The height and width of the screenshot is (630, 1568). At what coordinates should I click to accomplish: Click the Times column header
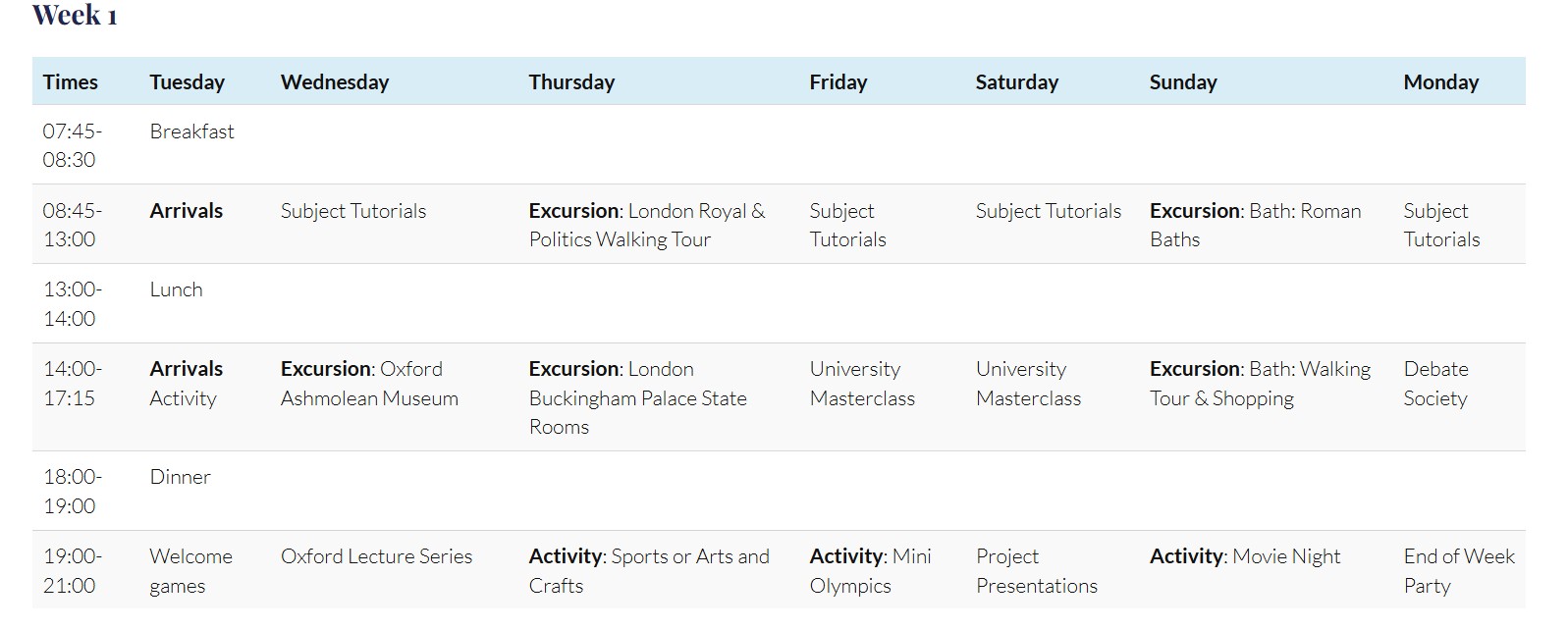coord(70,82)
